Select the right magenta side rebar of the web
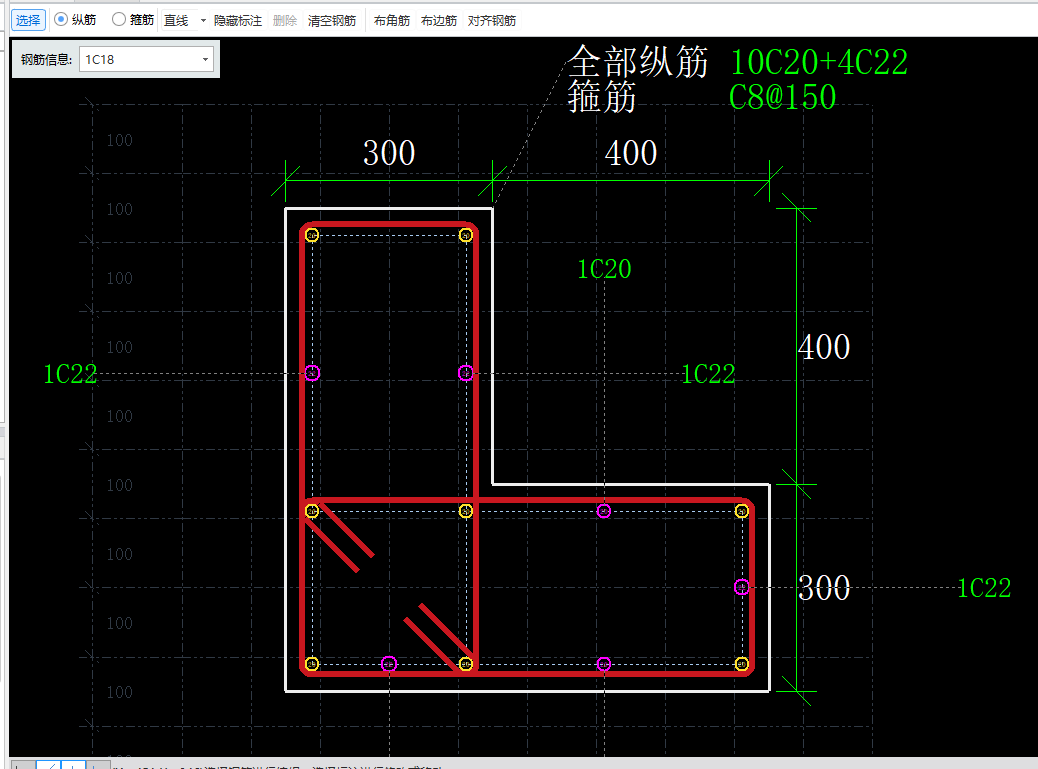The image size is (1038, 769). pos(465,373)
